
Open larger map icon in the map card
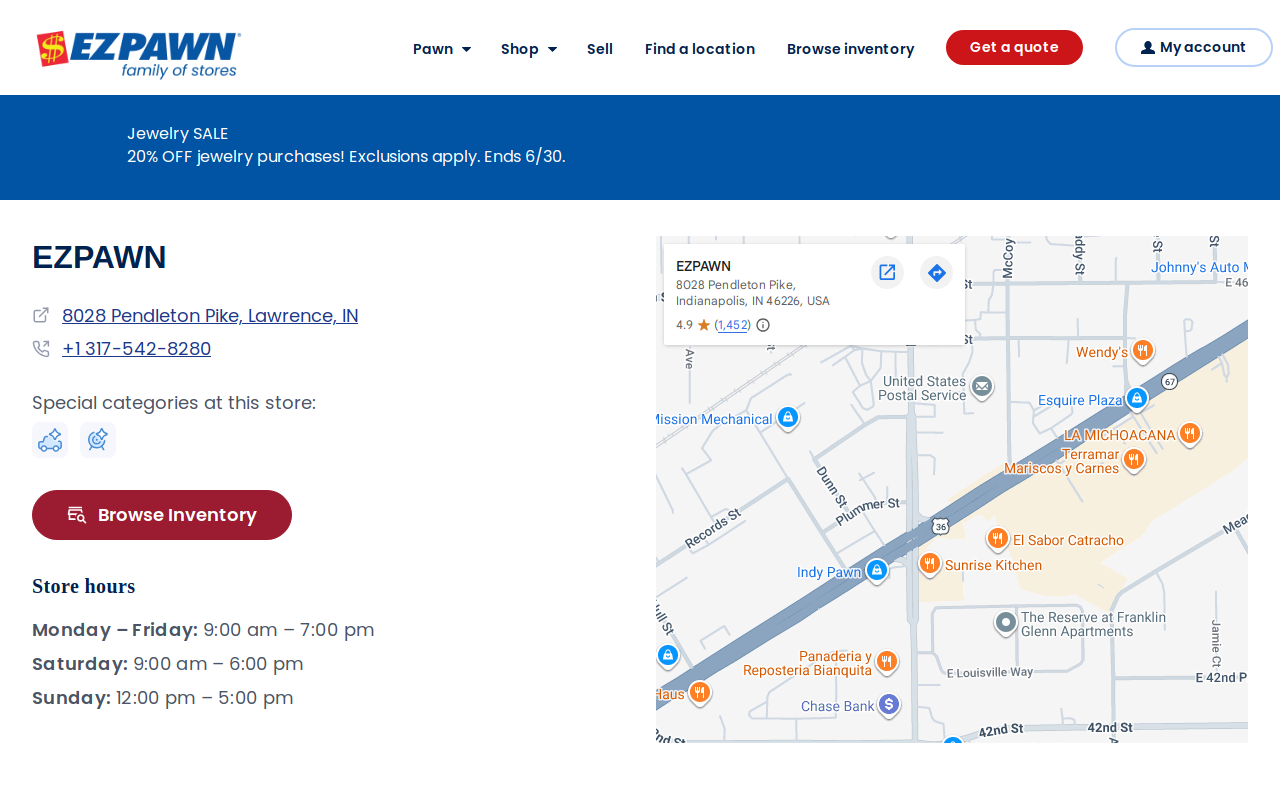(887, 272)
